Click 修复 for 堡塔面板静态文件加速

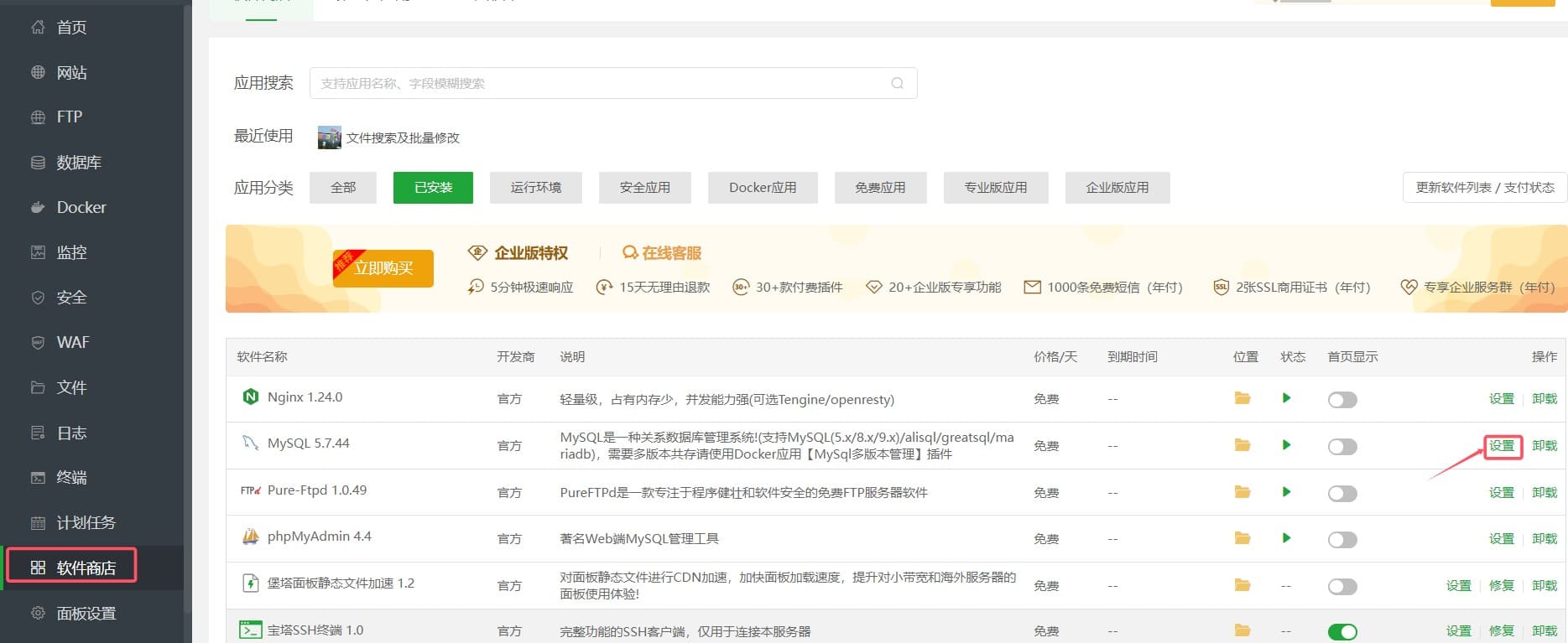point(1502,586)
